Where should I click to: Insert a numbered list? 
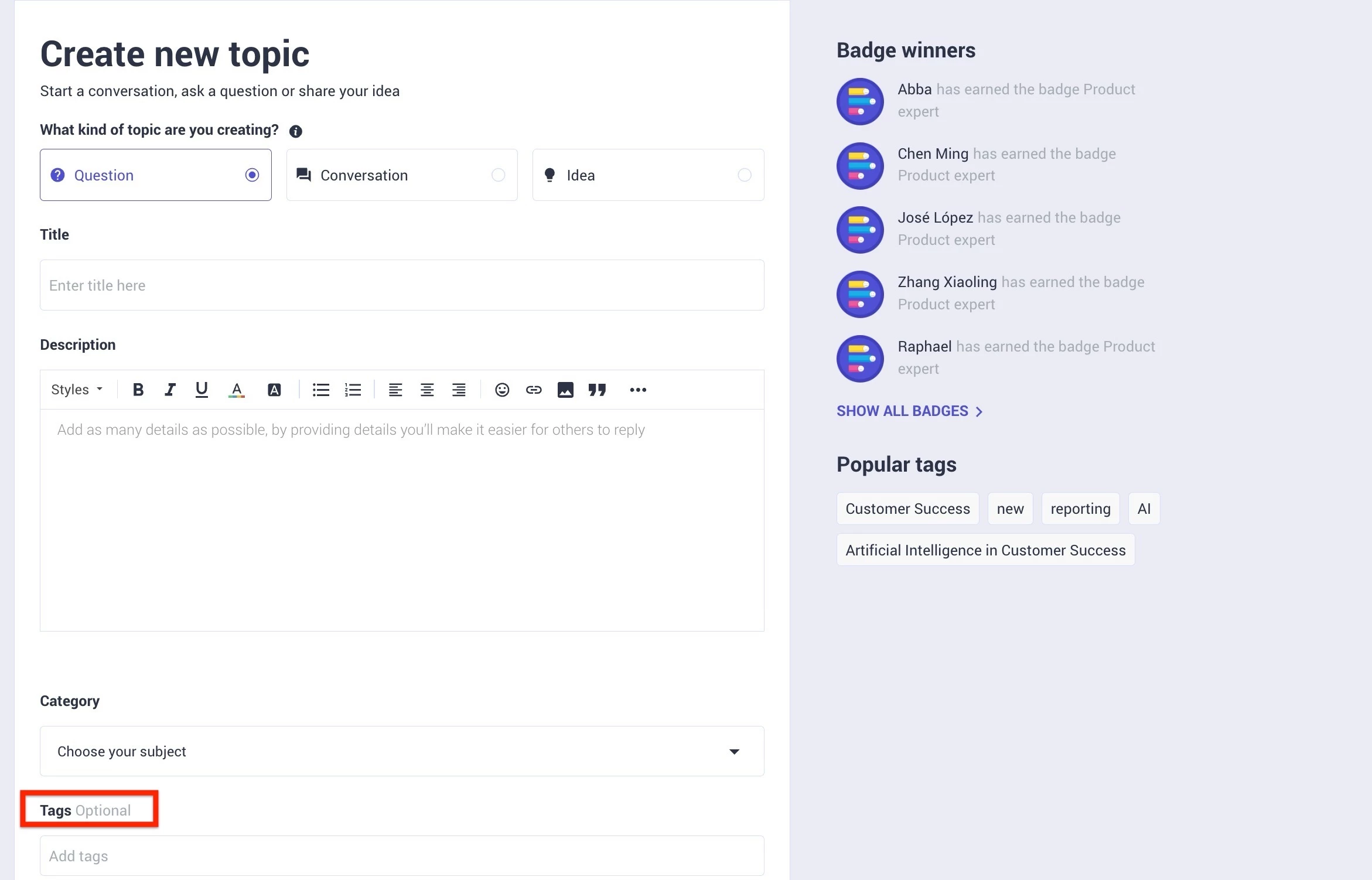point(353,390)
